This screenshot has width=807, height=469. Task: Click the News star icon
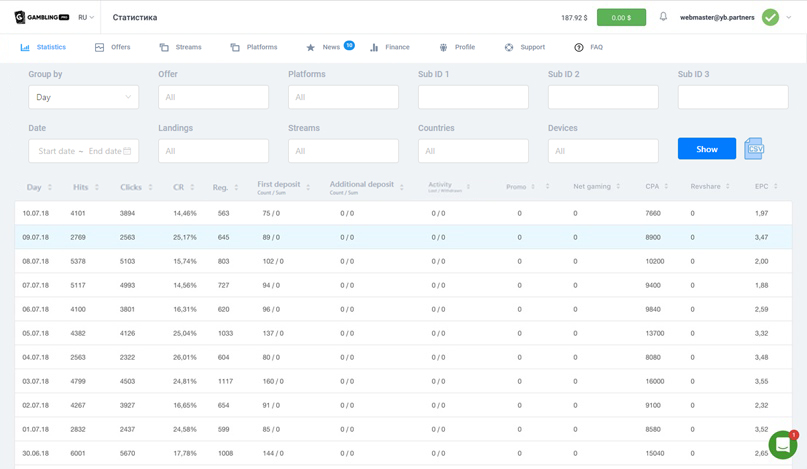pyautogui.click(x=310, y=47)
